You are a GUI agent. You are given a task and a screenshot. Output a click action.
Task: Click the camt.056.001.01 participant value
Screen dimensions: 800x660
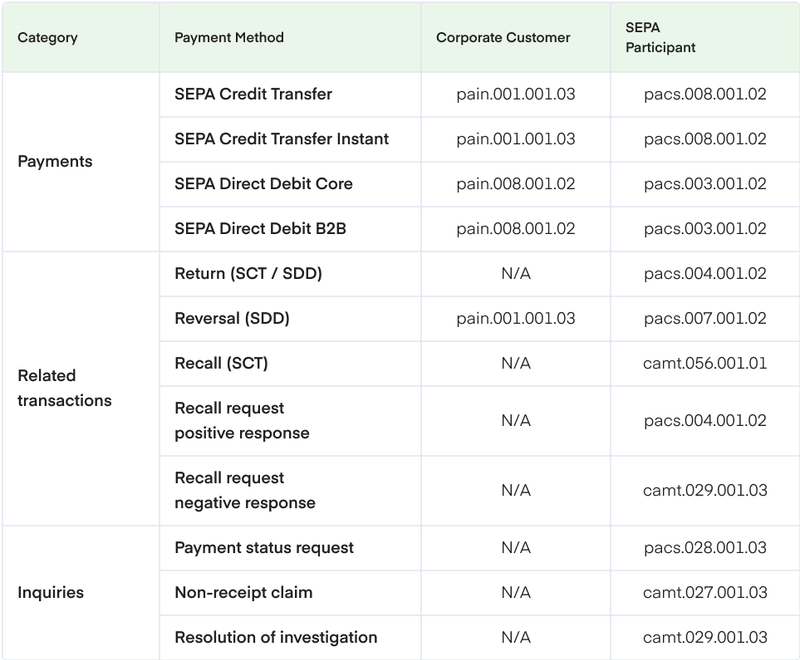pyautogui.click(x=705, y=363)
